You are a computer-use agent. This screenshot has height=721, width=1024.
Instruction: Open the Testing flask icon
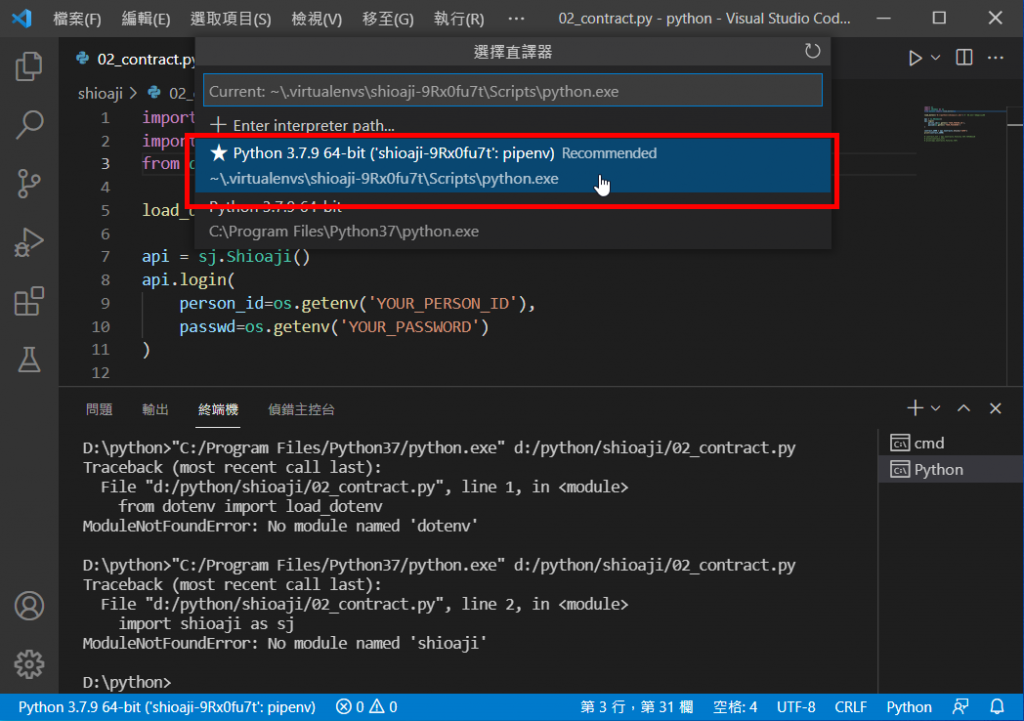coord(29,360)
